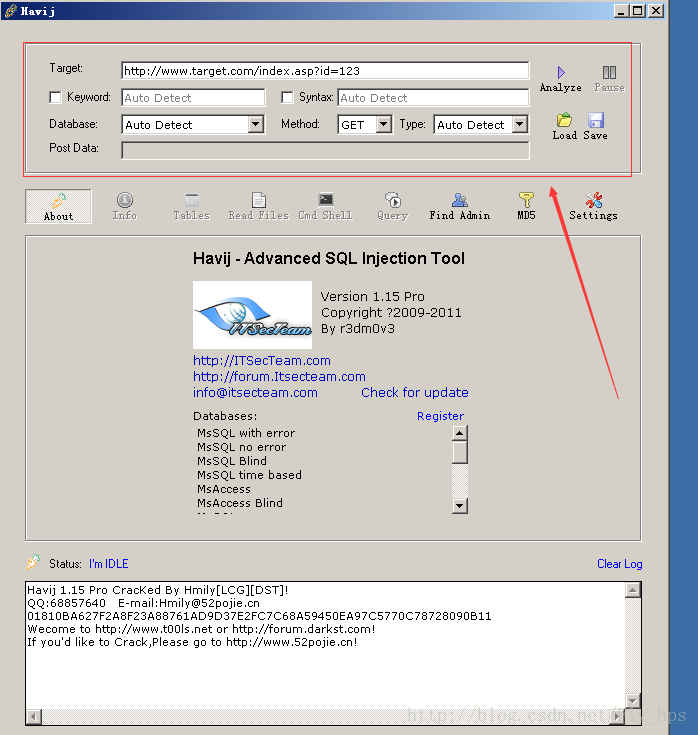Click log scroll up arrow
The image size is (698, 735).
point(633,590)
